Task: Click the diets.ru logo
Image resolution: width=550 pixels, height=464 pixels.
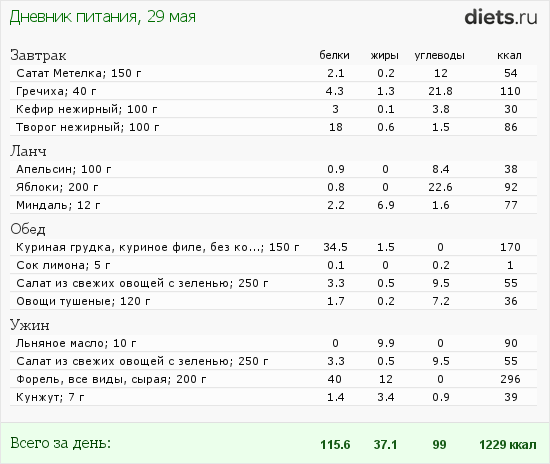Action: 501,17
